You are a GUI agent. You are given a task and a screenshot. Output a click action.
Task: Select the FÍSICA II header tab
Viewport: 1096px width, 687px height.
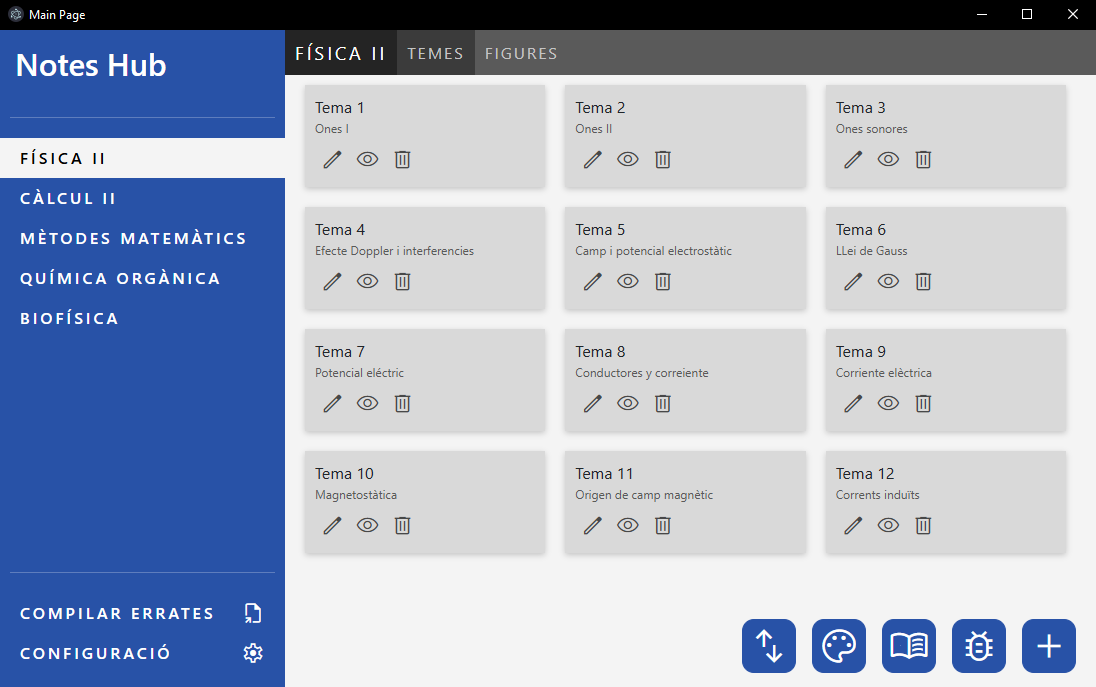(x=340, y=53)
